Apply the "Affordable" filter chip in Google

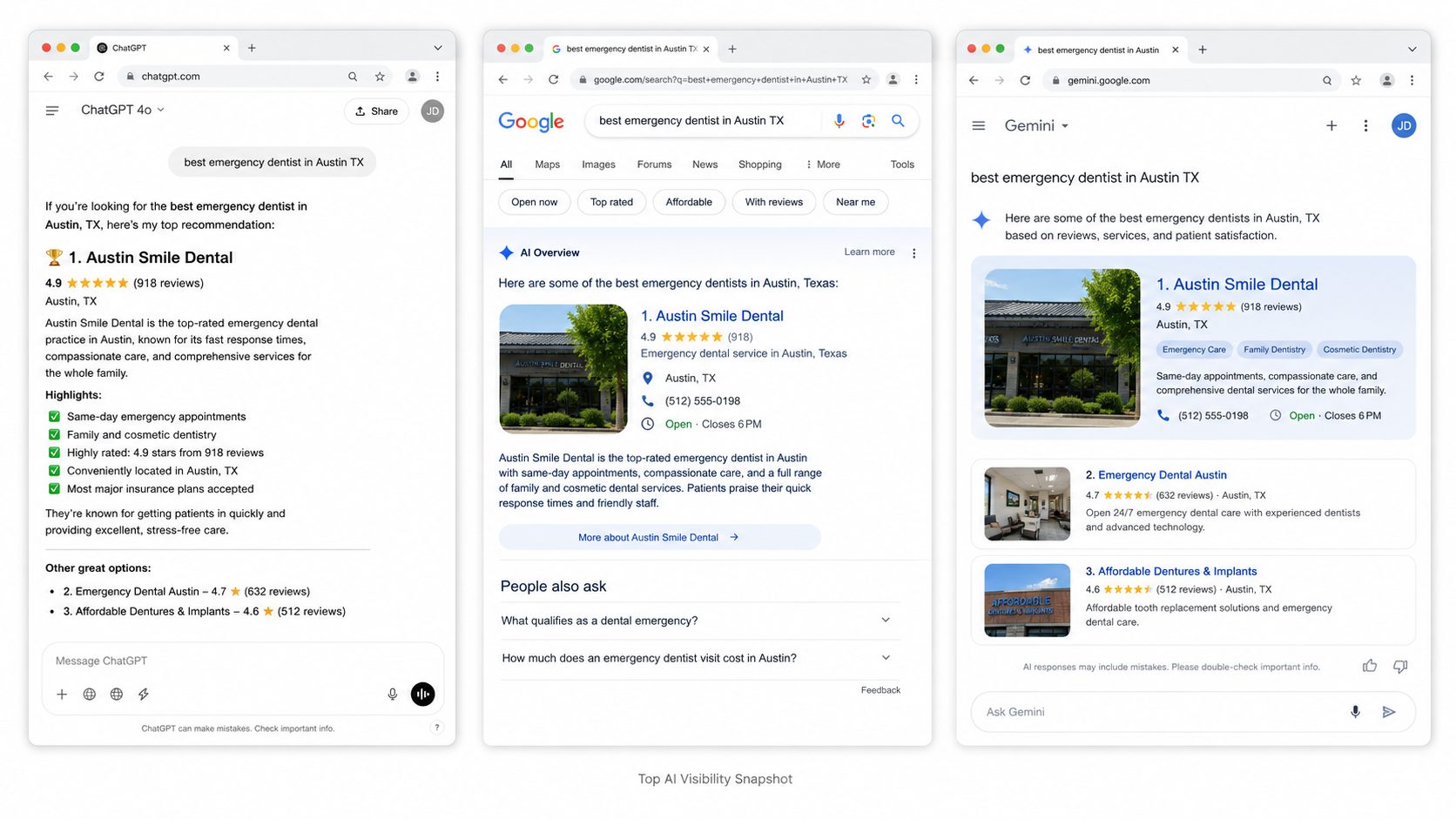pyautogui.click(x=689, y=203)
